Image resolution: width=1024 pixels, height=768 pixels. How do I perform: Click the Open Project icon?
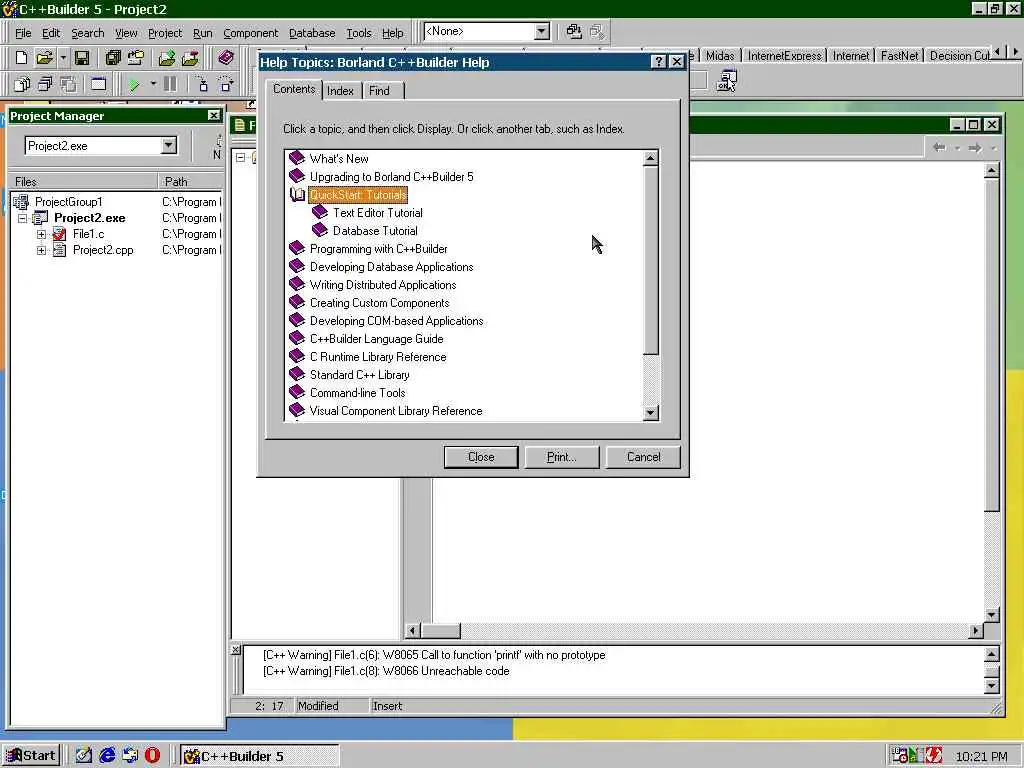(x=136, y=57)
